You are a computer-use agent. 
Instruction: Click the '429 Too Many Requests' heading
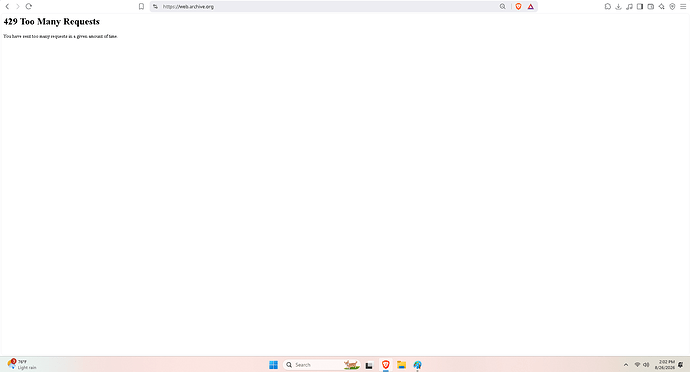coord(51,22)
